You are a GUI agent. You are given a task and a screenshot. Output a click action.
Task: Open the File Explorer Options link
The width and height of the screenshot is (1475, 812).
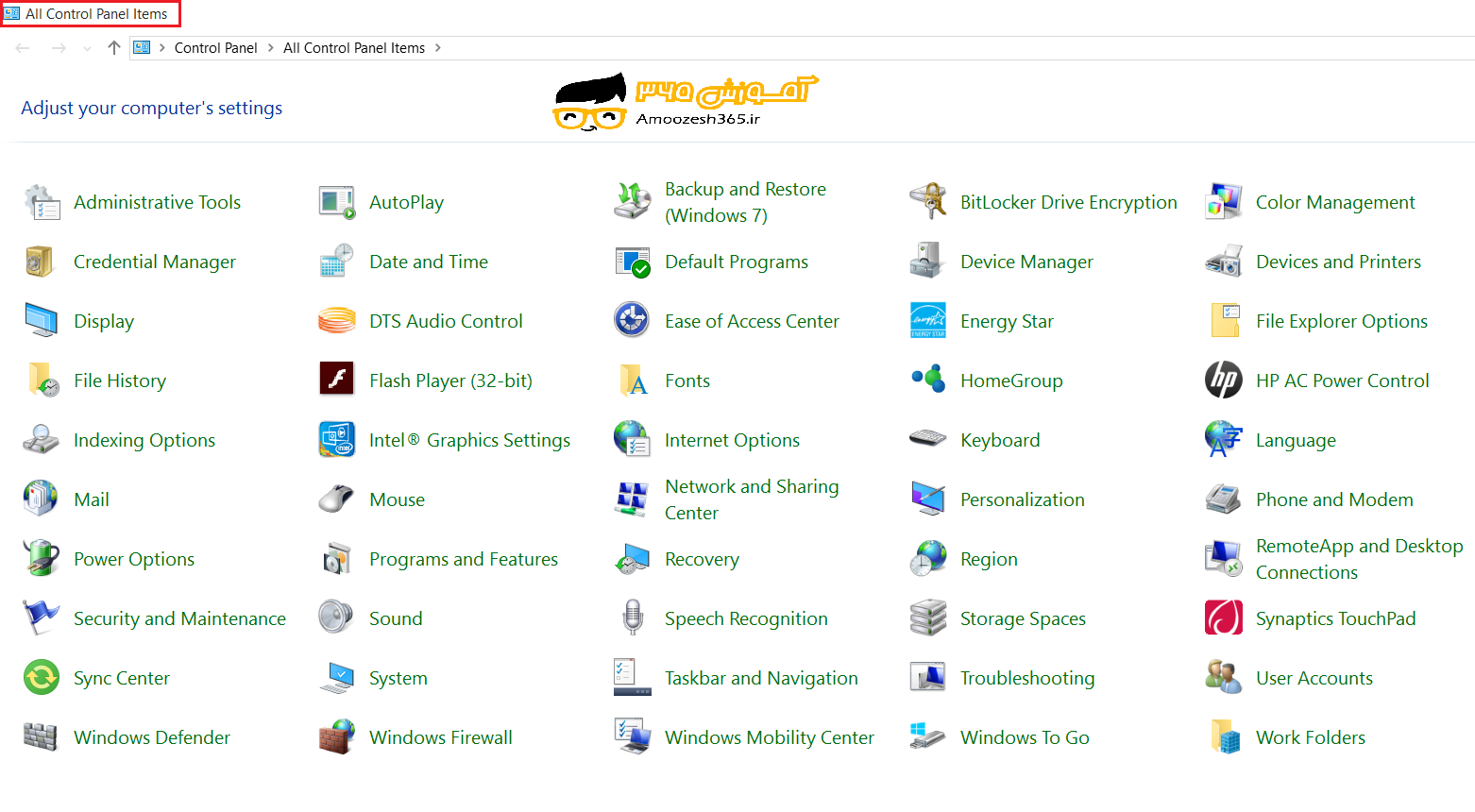[x=1342, y=321]
